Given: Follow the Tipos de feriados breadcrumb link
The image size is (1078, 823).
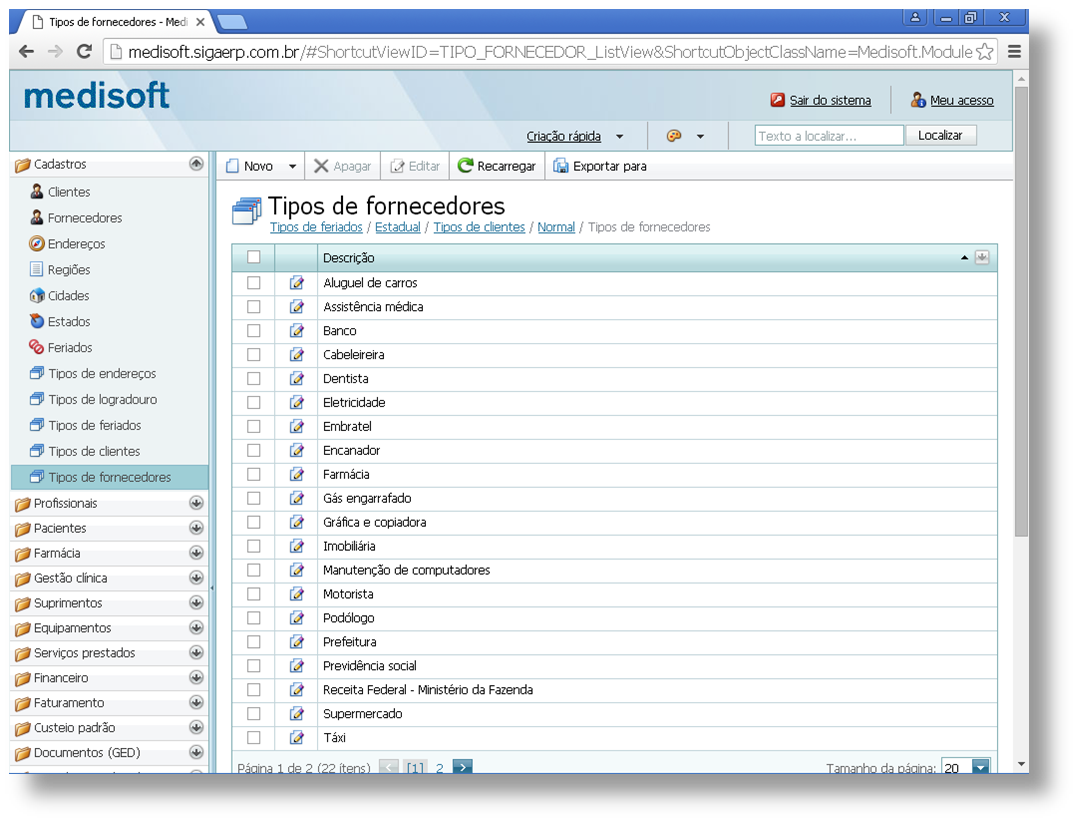Looking at the screenshot, I should (316, 227).
